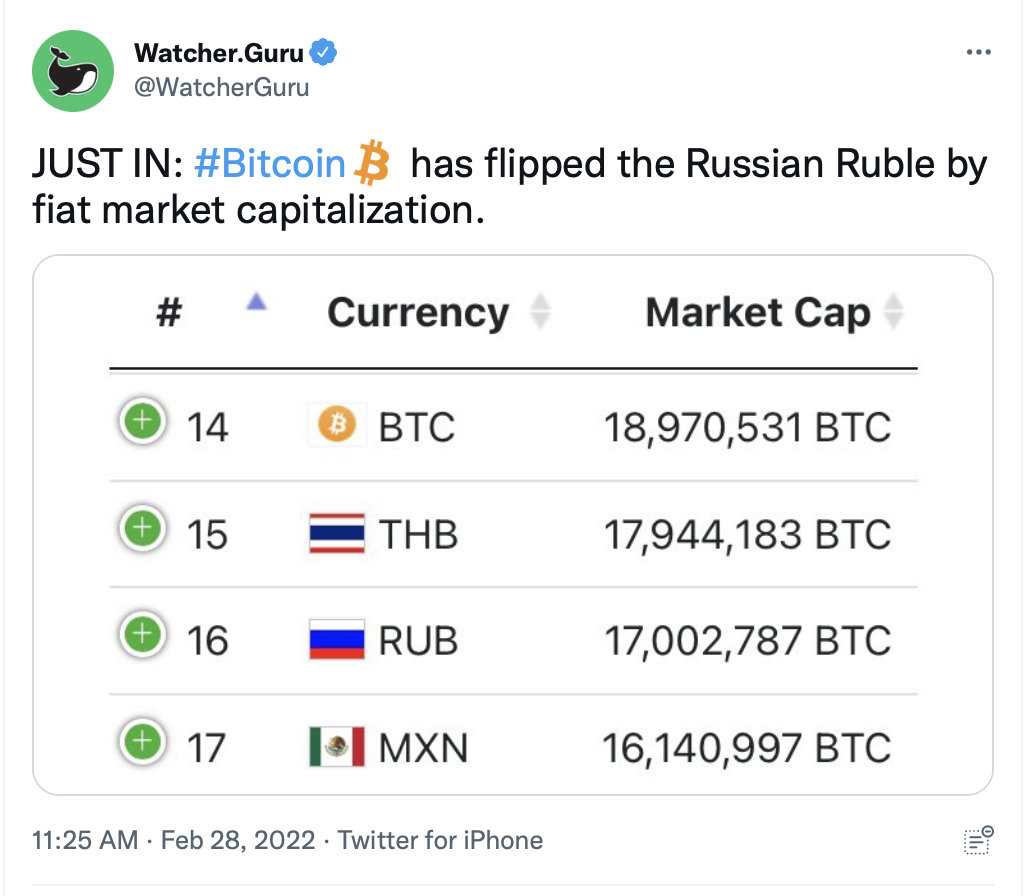Click the Watcher.Guru display name
This screenshot has height=896, width=1032.
[219, 53]
